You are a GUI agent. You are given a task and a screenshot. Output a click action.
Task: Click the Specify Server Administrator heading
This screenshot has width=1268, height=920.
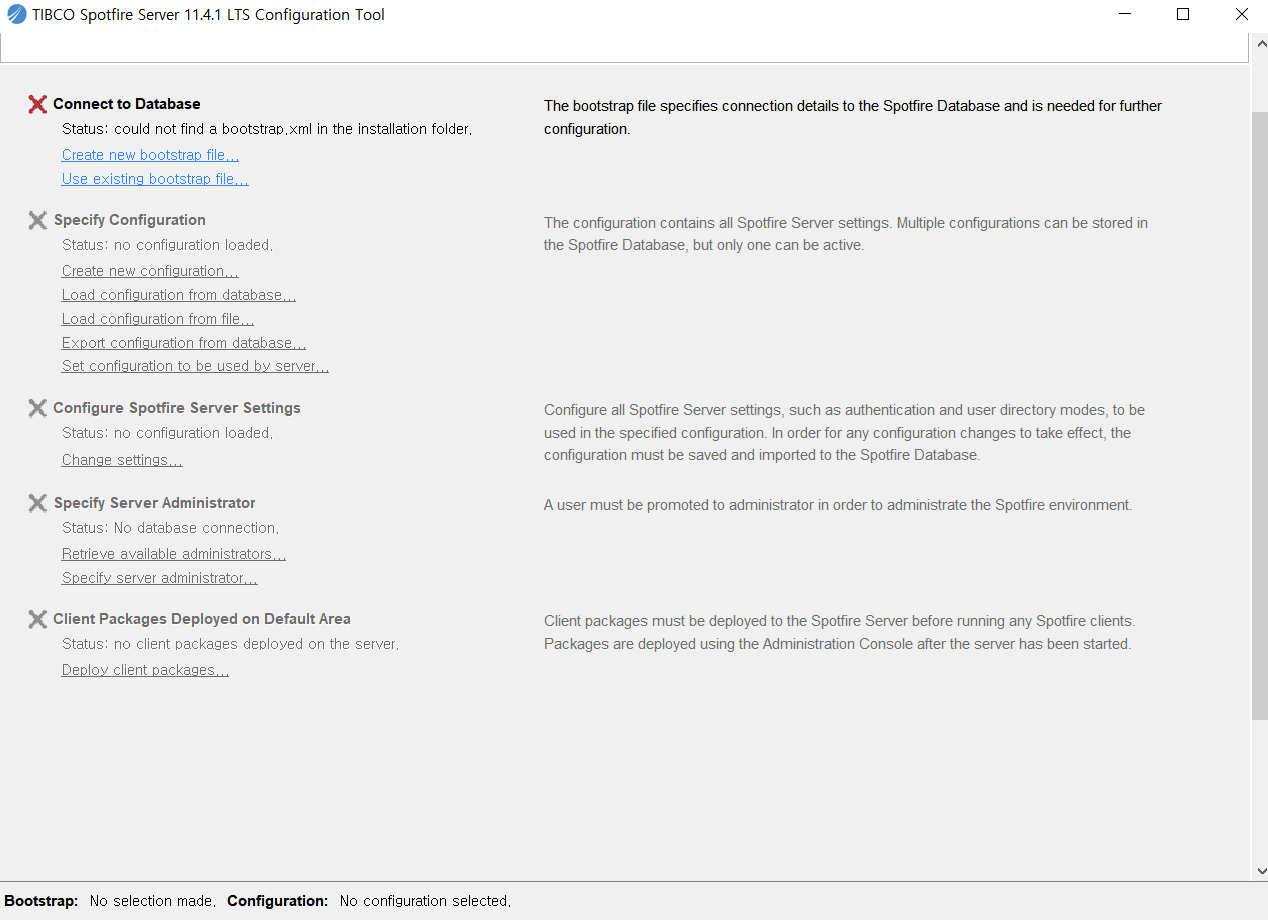[x=155, y=503]
